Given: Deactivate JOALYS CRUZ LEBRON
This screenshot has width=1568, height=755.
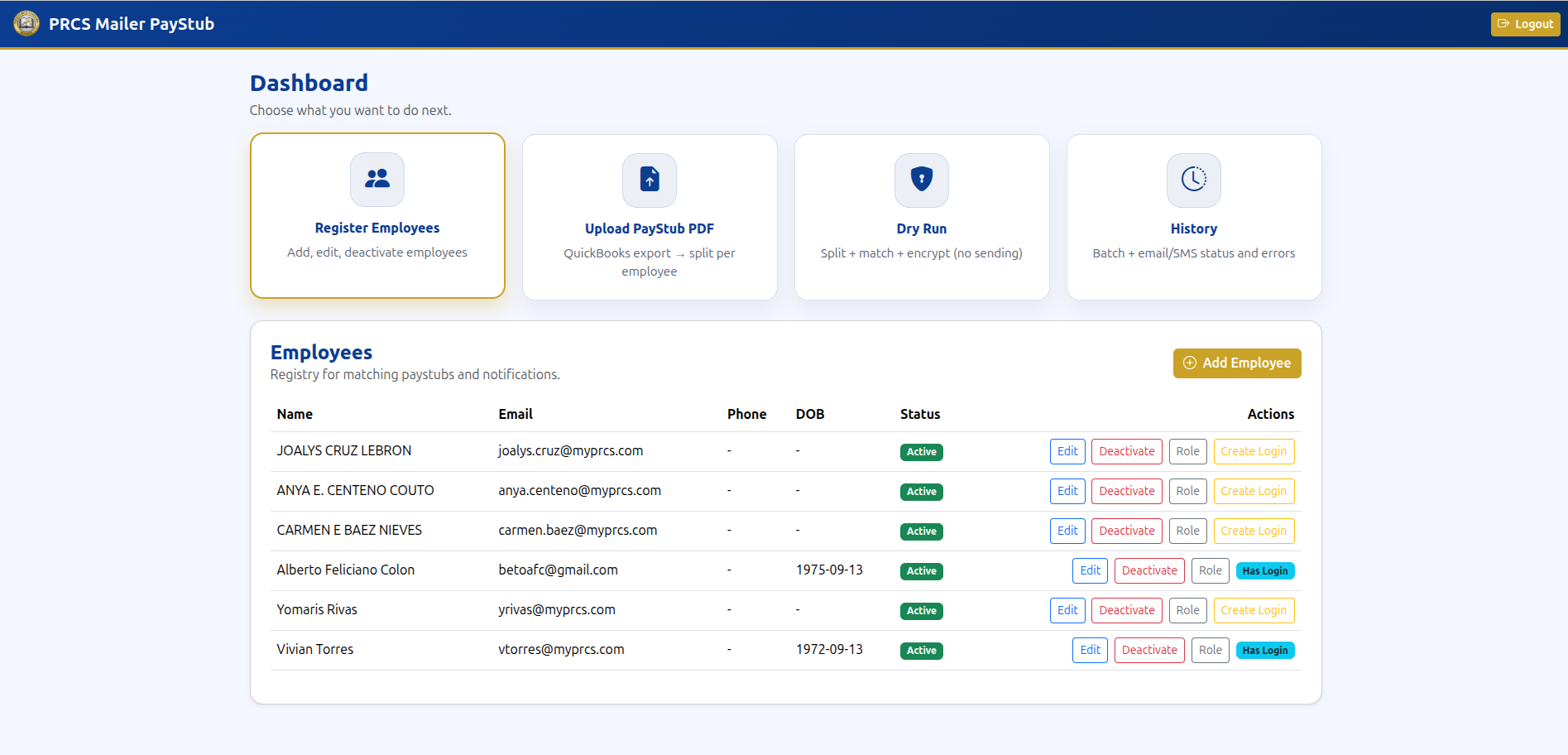Looking at the screenshot, I should click(x=1127, y=451).
